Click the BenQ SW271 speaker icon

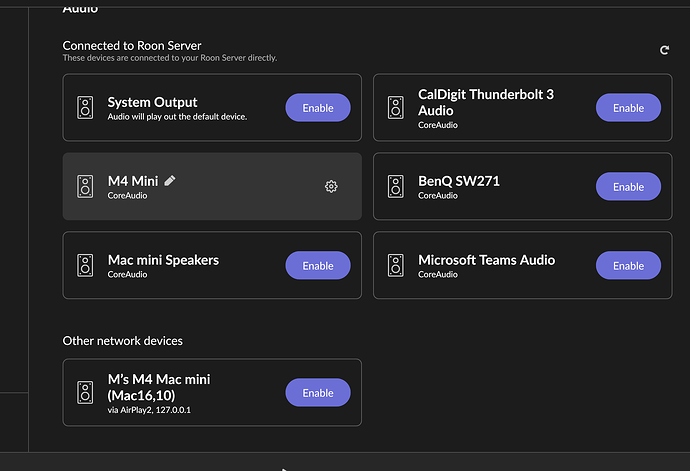point(396,187)
